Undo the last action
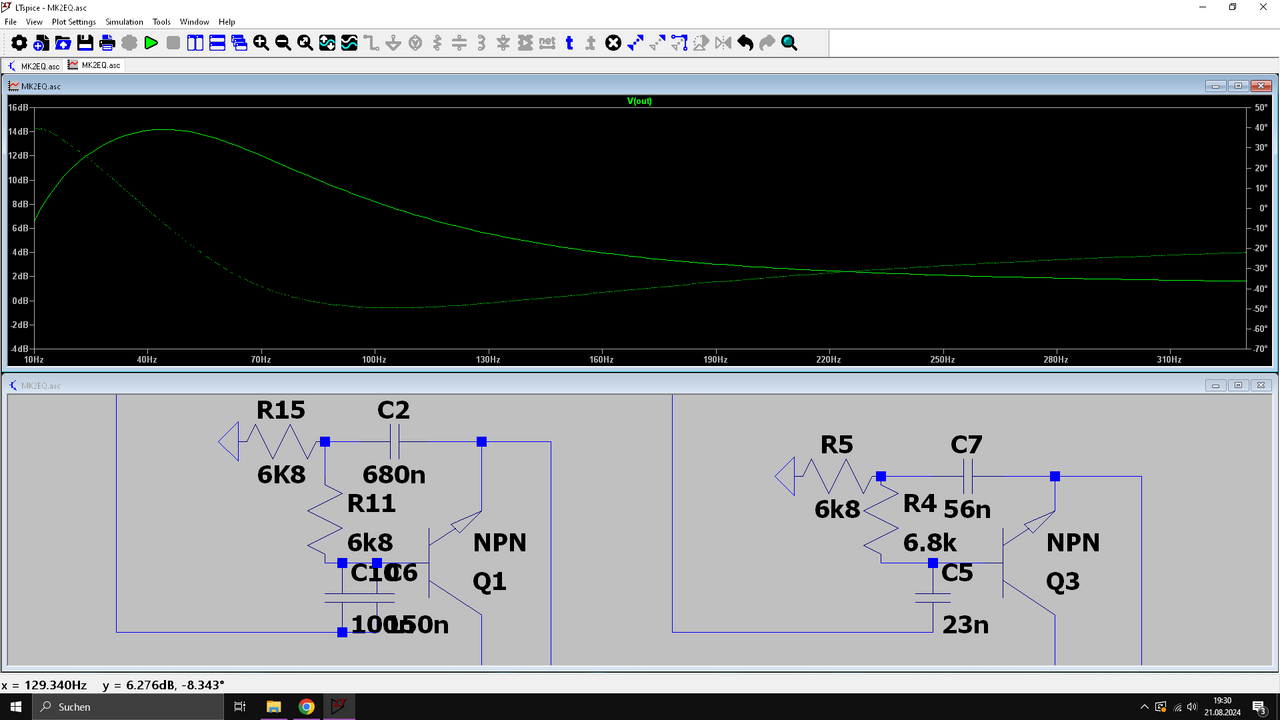The image size is (1280, 720). (x=745, y=43)
